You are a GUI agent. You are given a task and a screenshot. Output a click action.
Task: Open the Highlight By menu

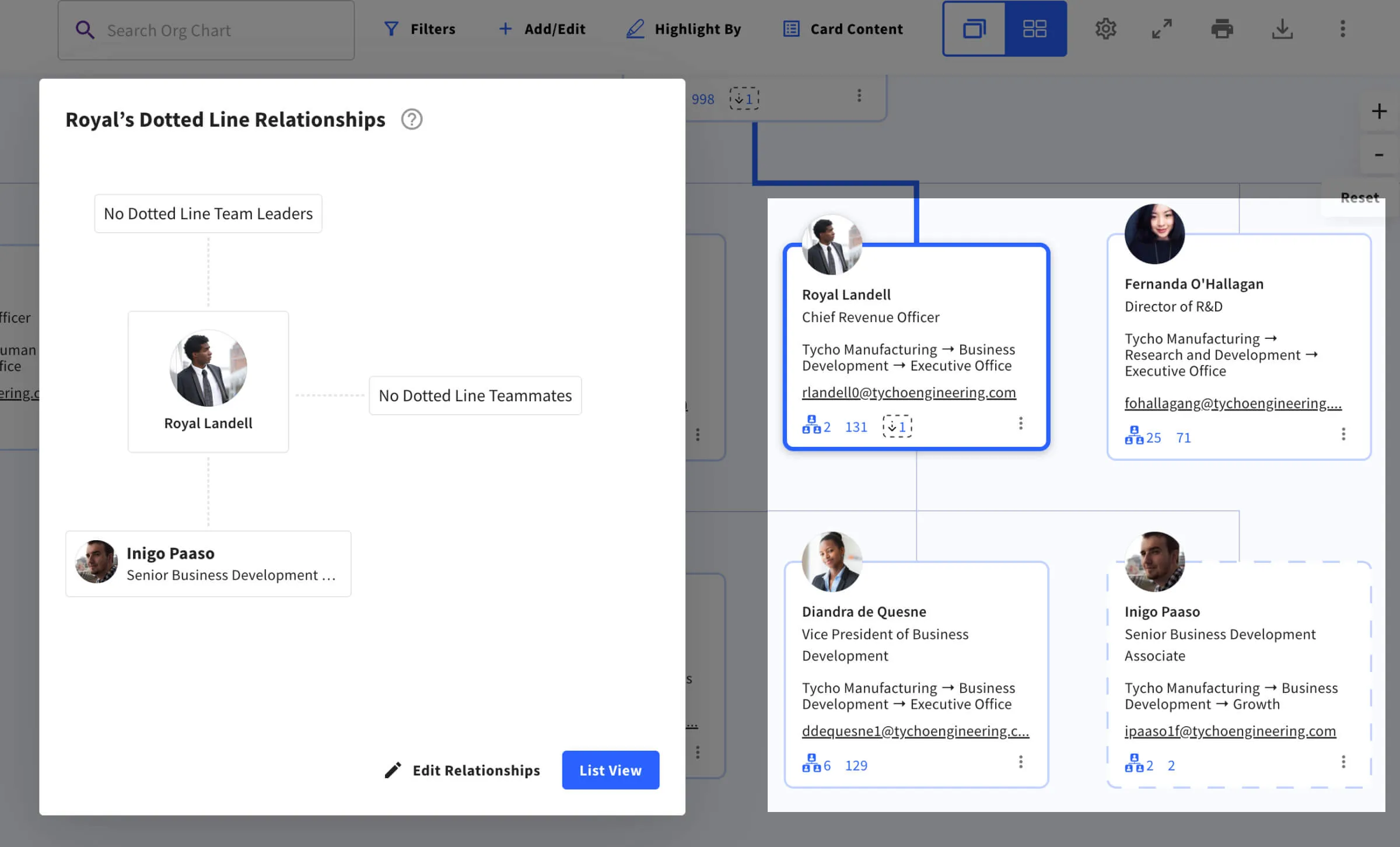(x=683, y=29)
